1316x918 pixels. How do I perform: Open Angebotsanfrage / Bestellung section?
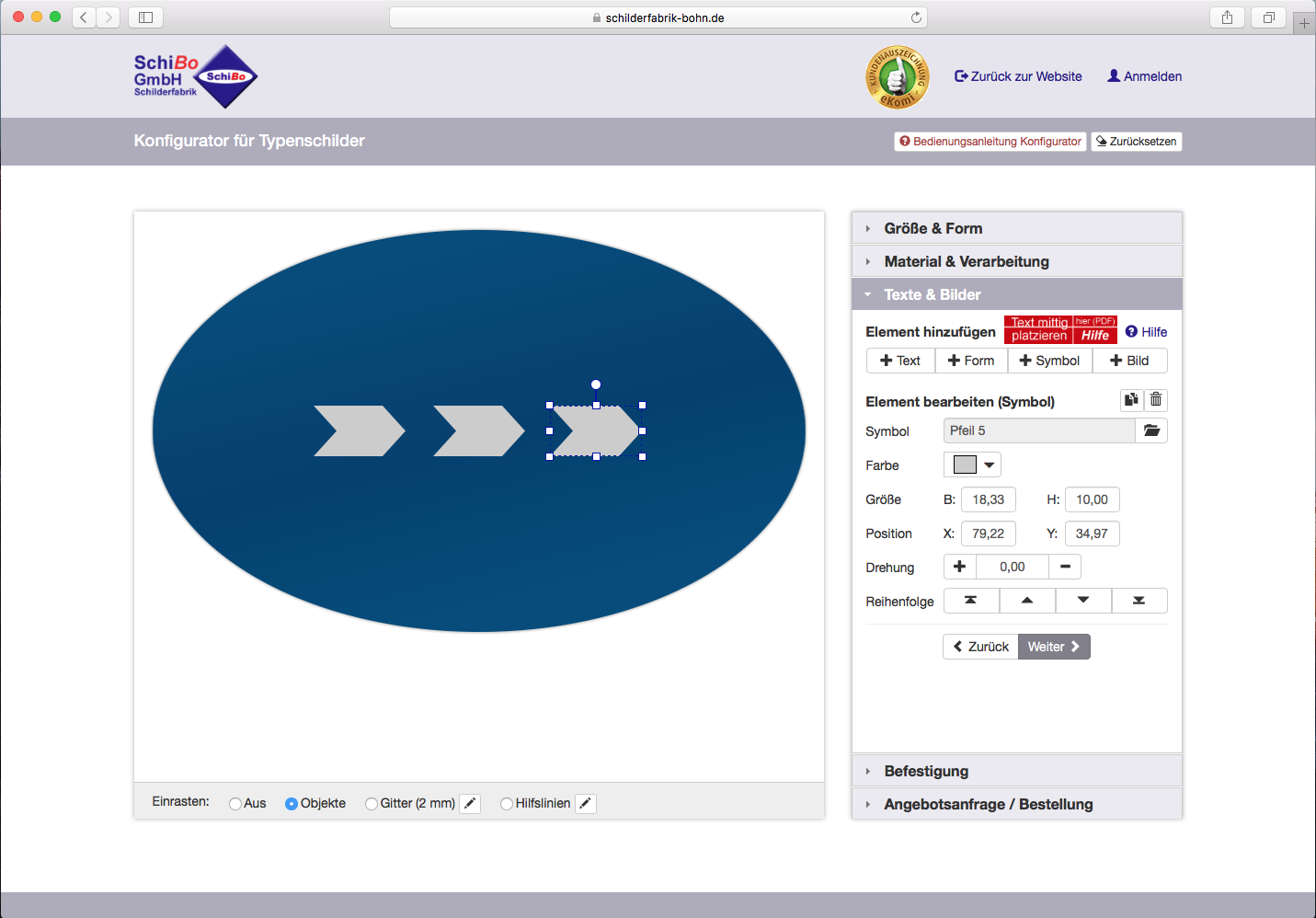[x=989, y=804]
